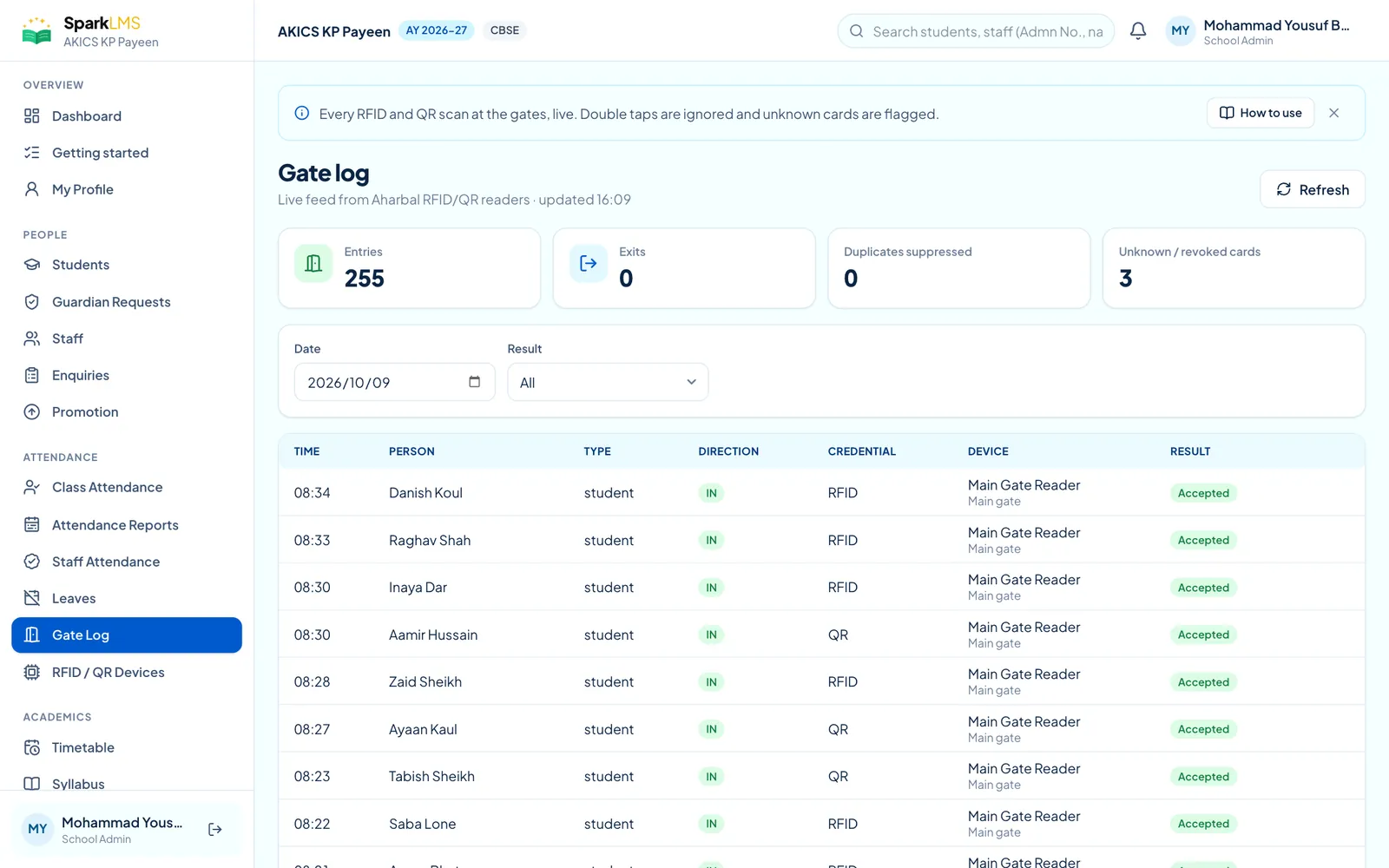The image size is (1389, 868).
Task: Open the Syllabus book icon
Action: (32, 784)
